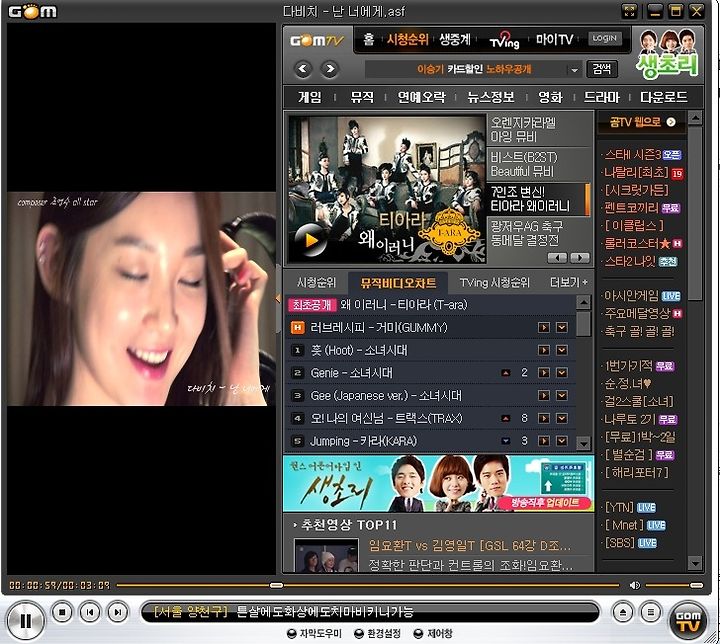Open 왜 이러니 - 티아라(T-ara) chart entry
Screen dimensions: 720x644
click(404, 305)
